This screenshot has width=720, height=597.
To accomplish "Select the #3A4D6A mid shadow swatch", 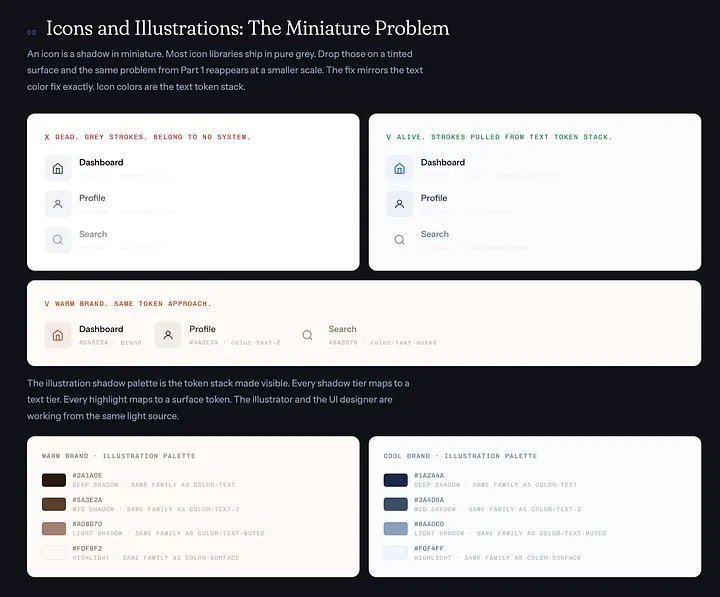I will pos(395,504).
